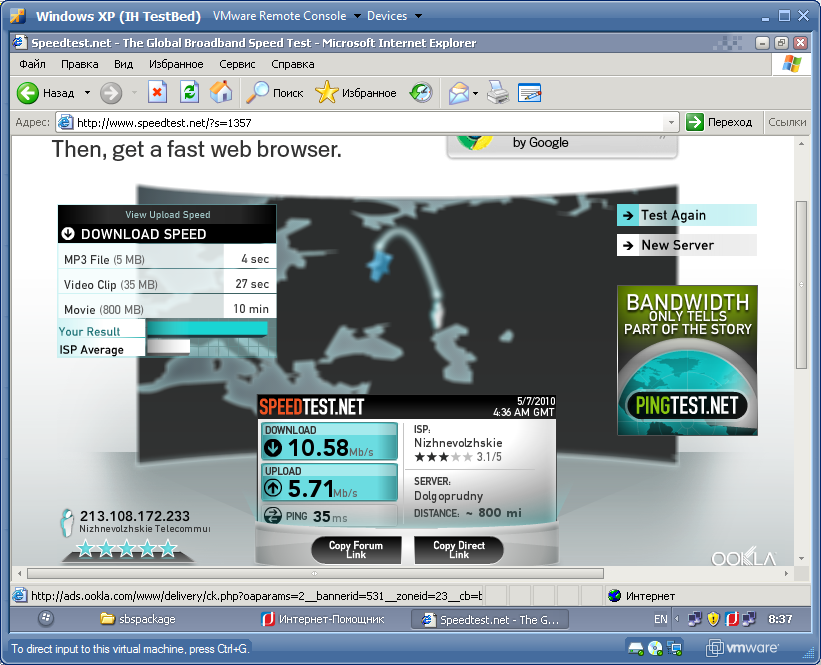The width and height of the screenshot is (821, 665).
Task: Click the ping result 35 ms
Action: click(x=330, y=517)
